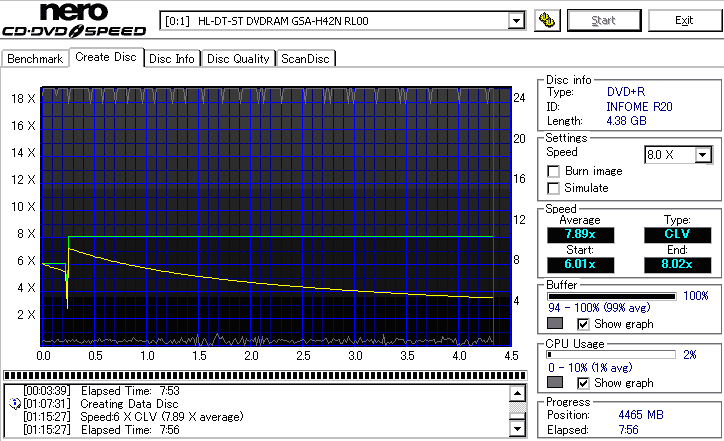Click the log scrollbar down arrow
Viewport: 724px width, 441px height.
point(516,428)
